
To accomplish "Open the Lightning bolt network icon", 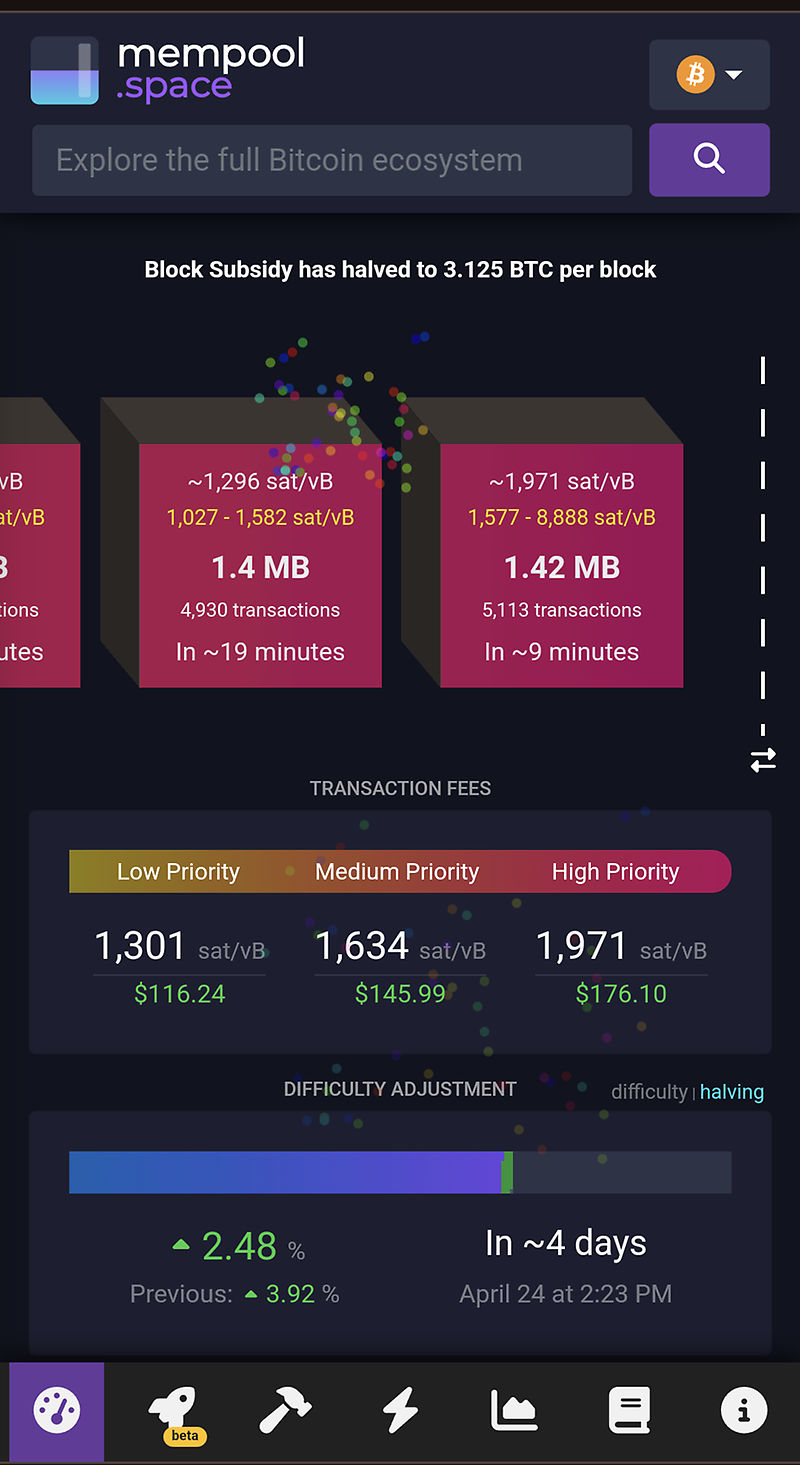I will (x=400, y=1410).
